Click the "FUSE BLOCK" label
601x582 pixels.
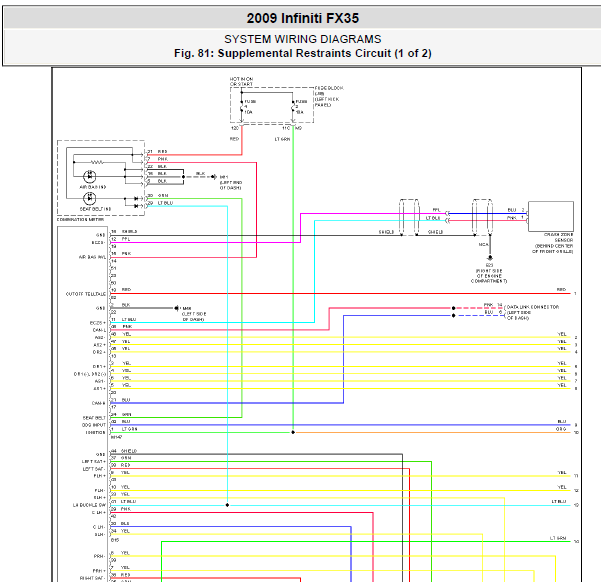click(x=329, y=88)
